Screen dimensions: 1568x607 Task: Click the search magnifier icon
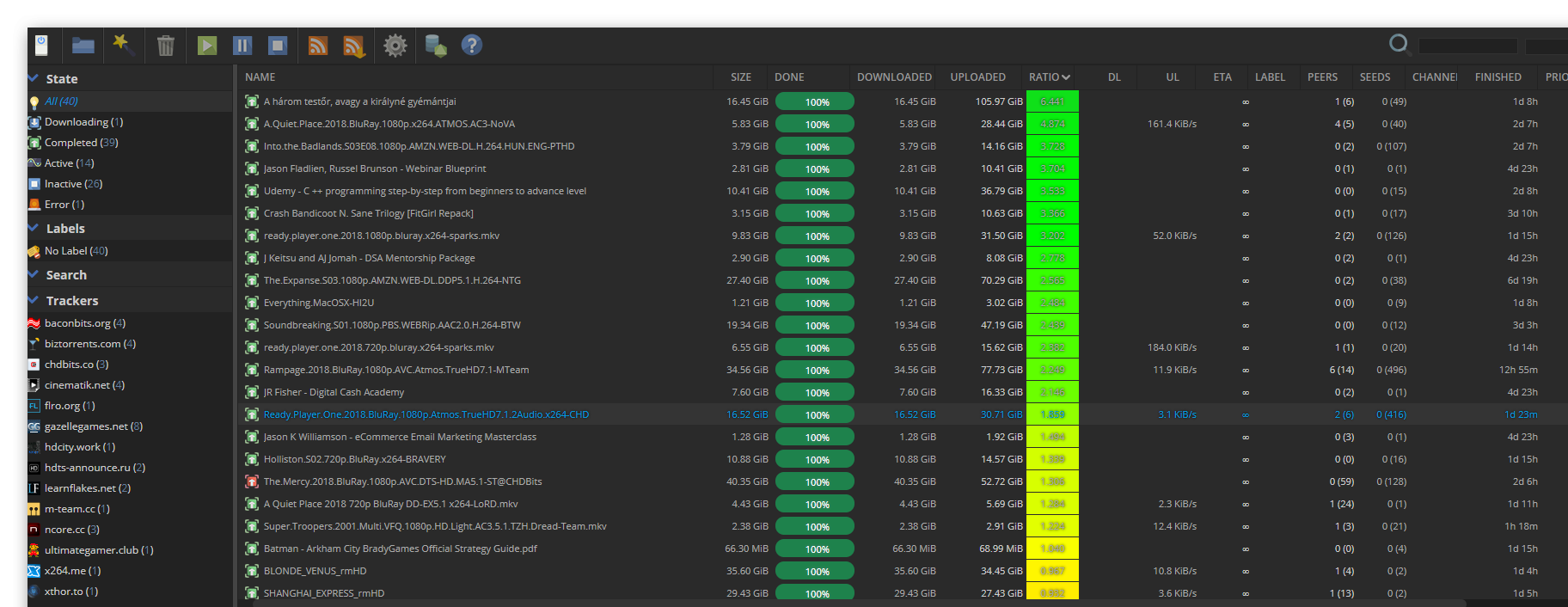click(1400, 44)
